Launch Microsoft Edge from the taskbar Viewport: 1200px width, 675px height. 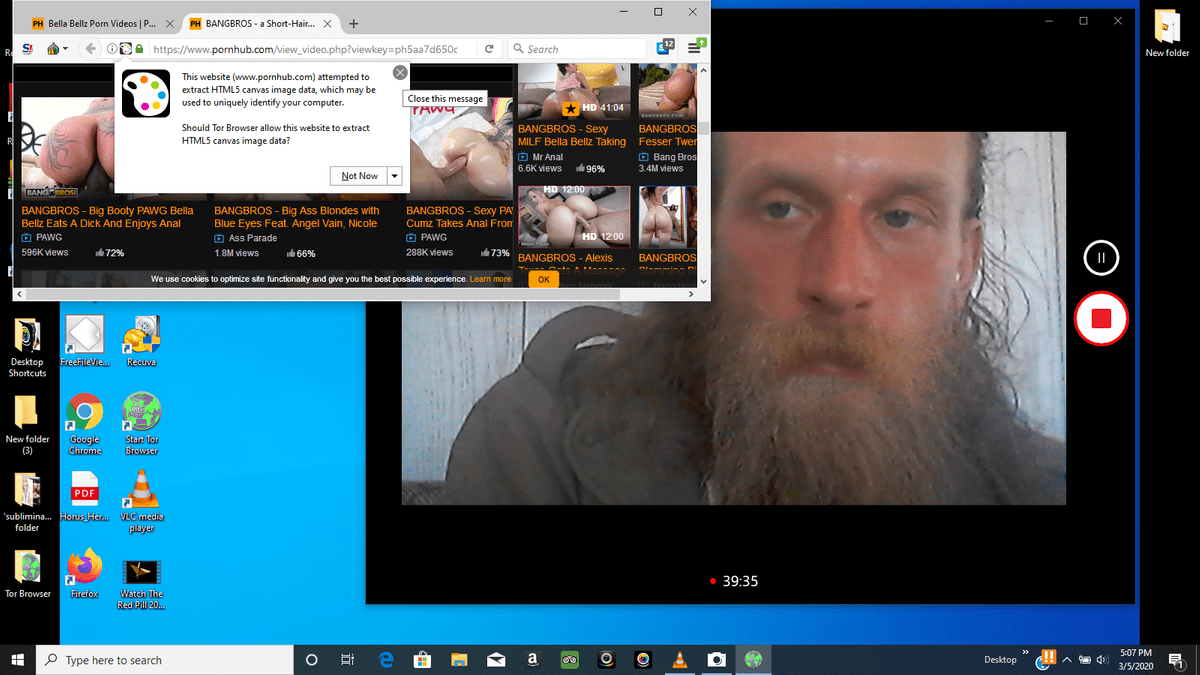386,660
